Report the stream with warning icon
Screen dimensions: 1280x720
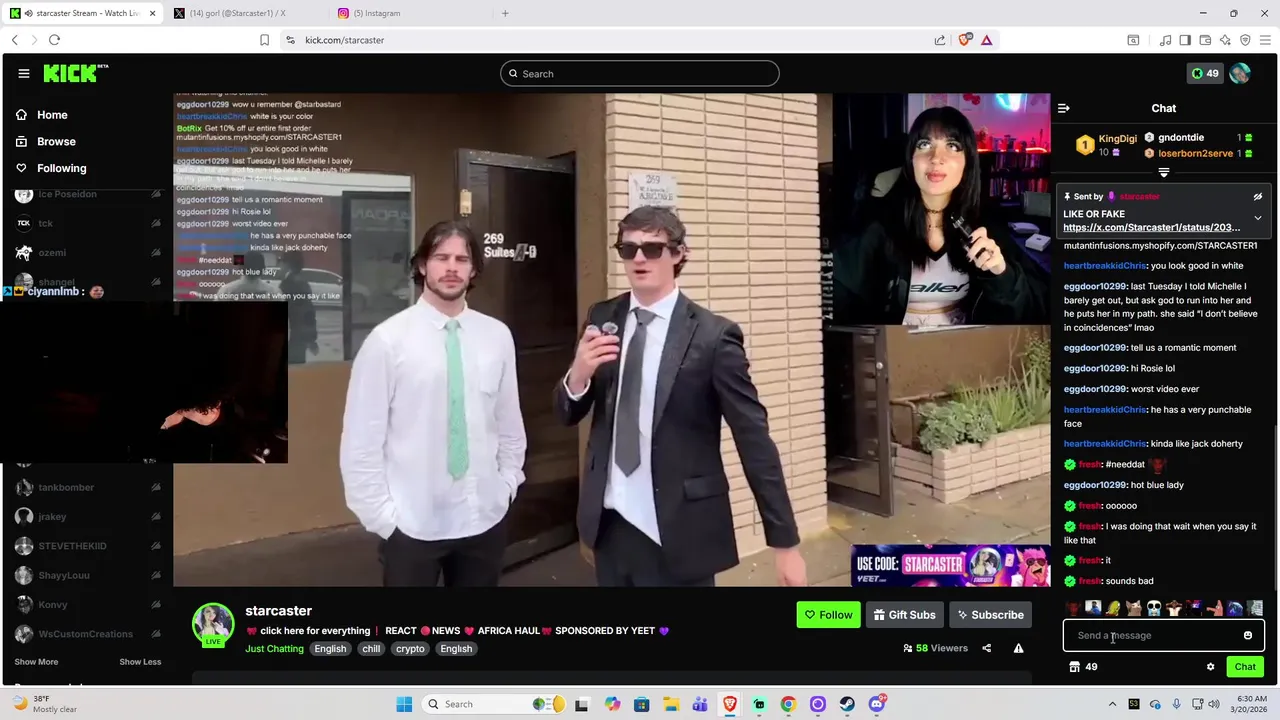click(x=1018, y=648)
